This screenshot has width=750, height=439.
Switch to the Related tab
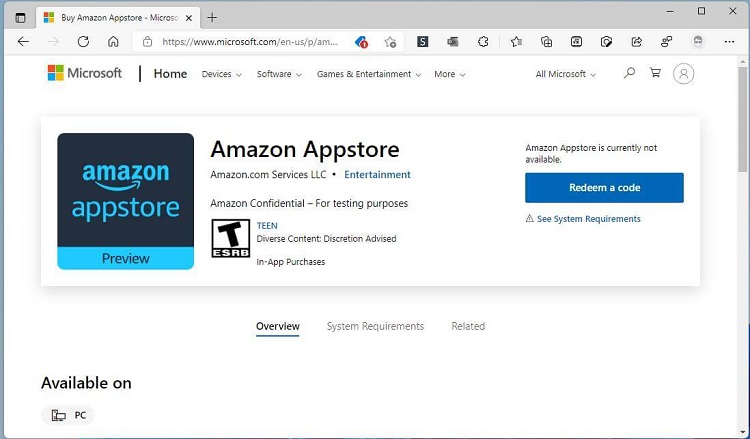(468, 326)
